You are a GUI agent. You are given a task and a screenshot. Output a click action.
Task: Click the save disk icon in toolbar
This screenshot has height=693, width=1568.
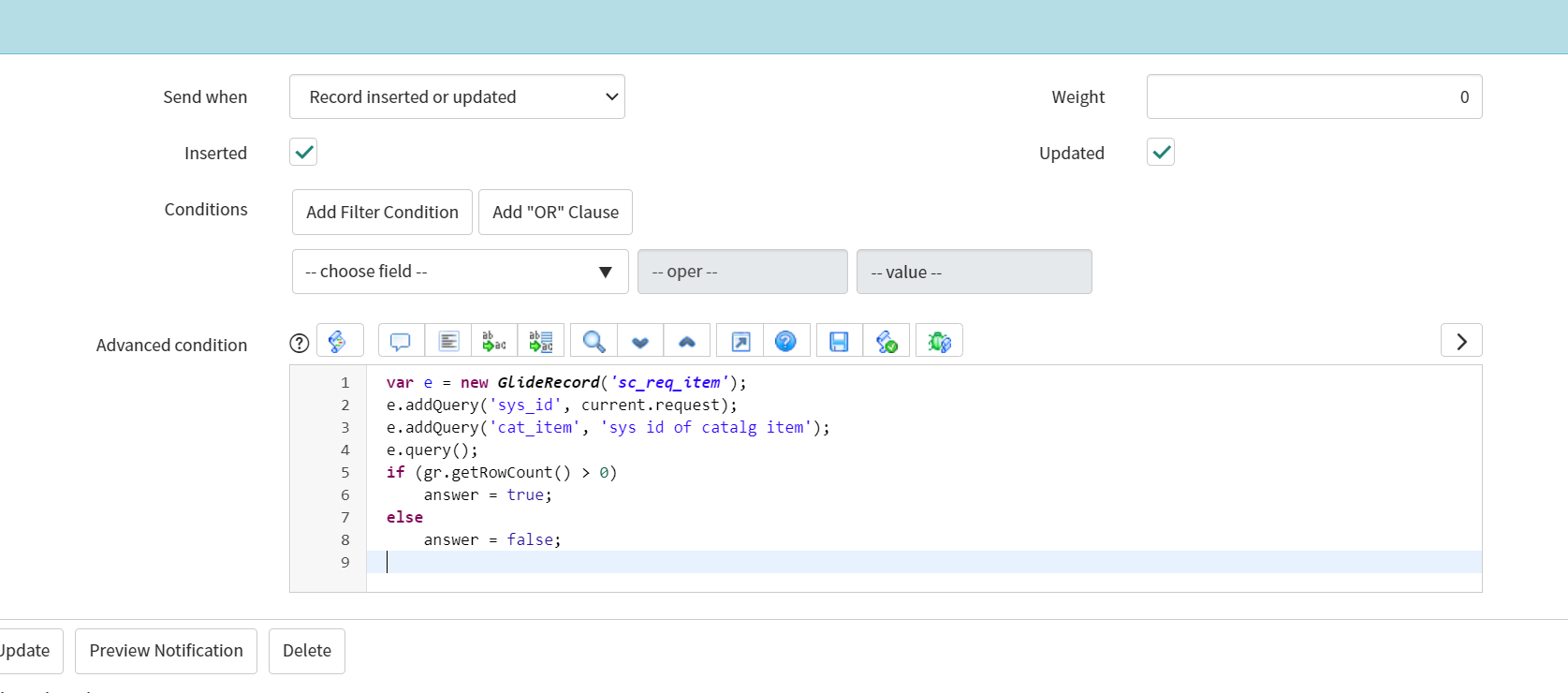[x=839, y=342]
